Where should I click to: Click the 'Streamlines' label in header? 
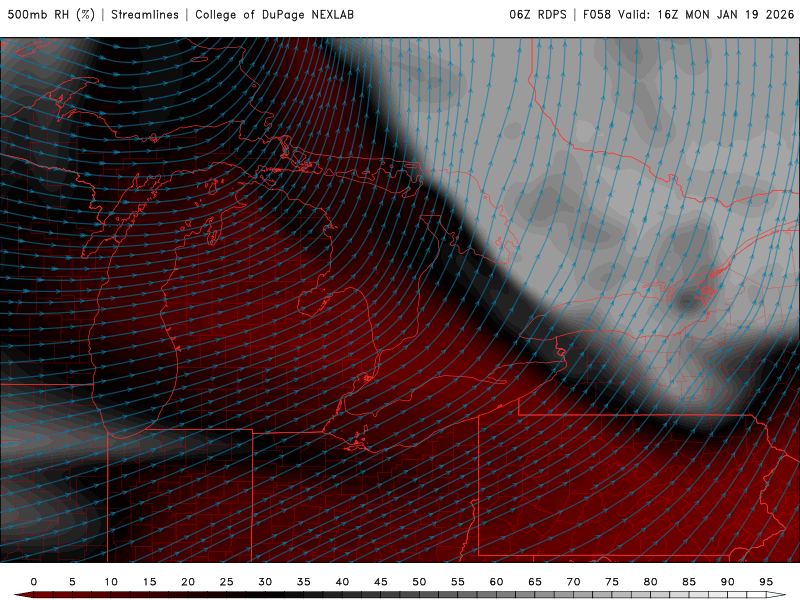click(145, 15)
